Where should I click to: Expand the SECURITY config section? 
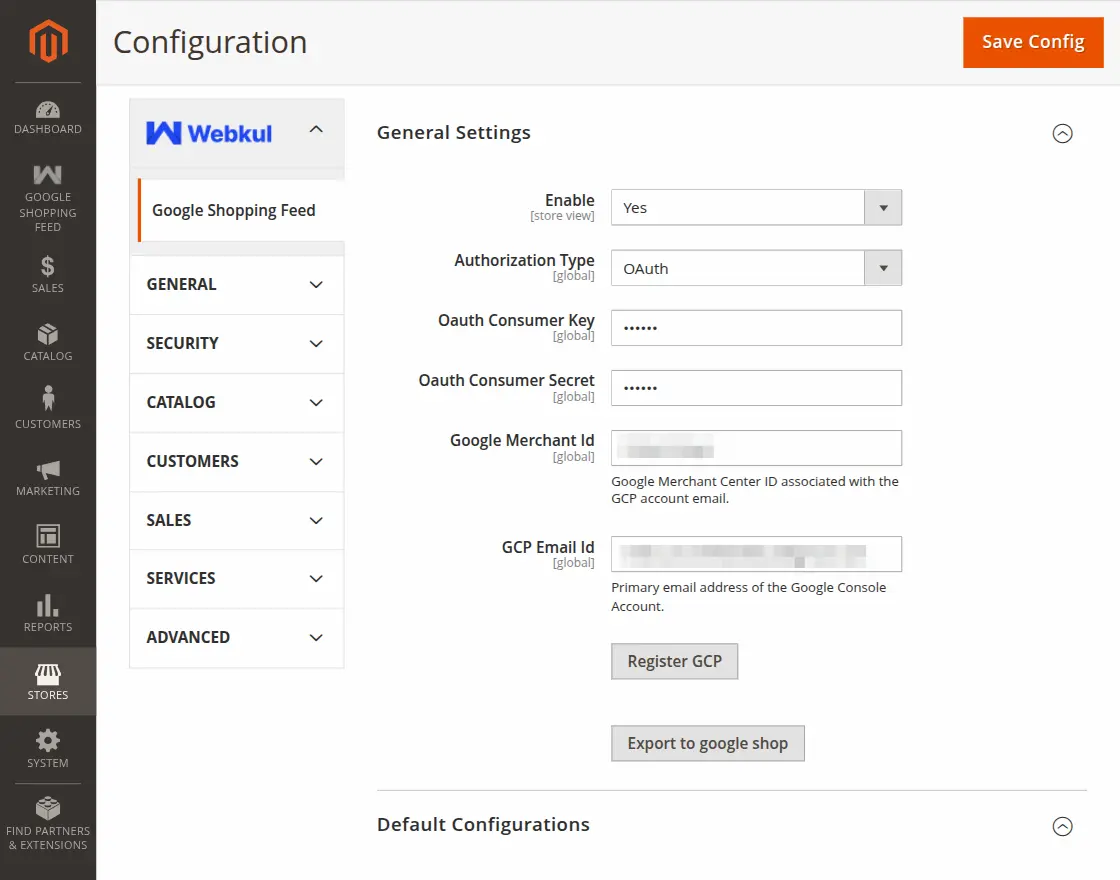click(x=236, y=344)
